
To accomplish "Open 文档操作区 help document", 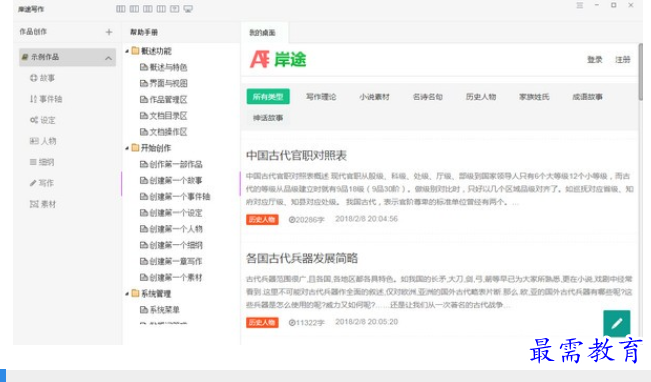I will [164, 132].
